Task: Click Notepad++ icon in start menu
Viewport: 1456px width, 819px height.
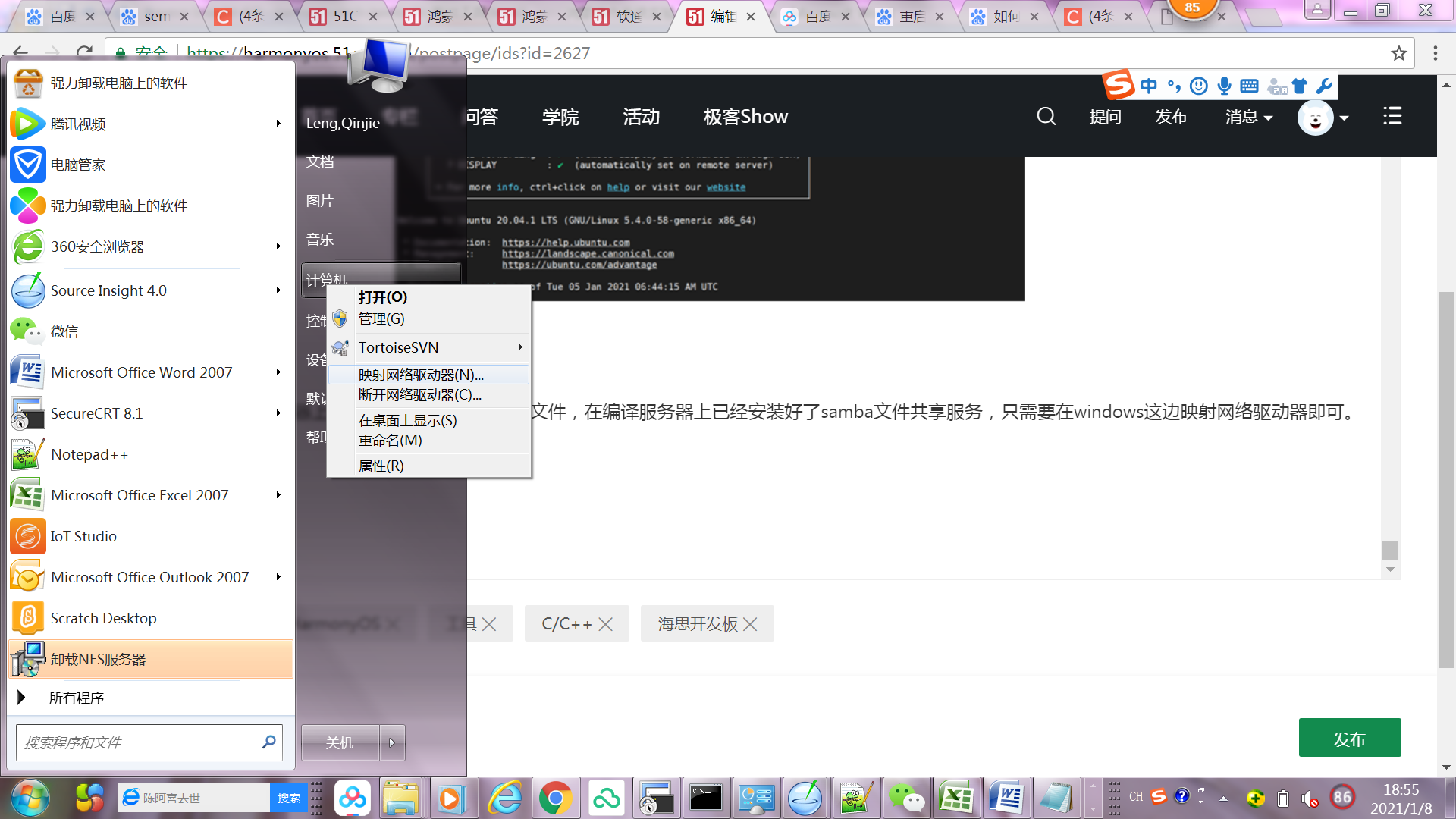Action: pyautogui.click(x=27, y=454)
